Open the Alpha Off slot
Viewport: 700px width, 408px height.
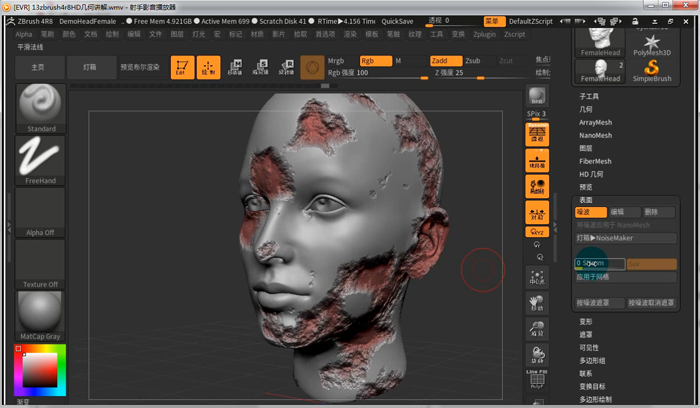[41, 212]
